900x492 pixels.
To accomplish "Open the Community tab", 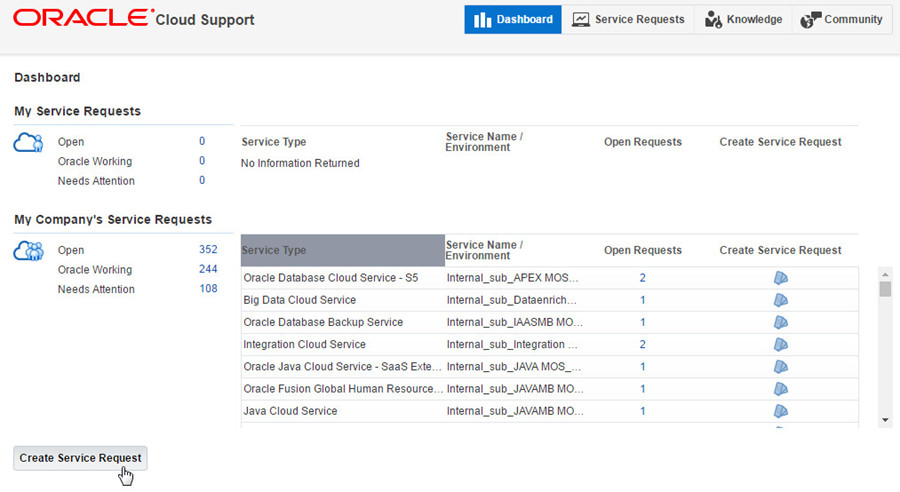I will coord(841,20).
